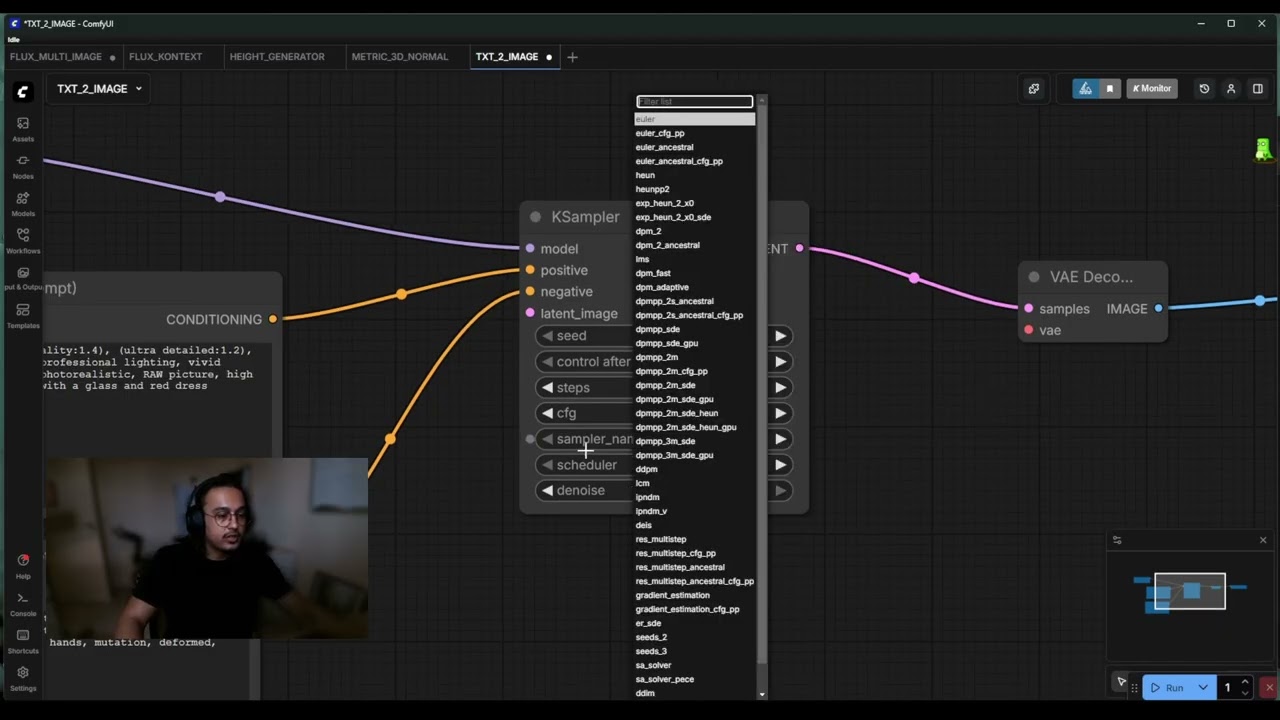Choose res_multistep sampler
The width and height of the screenshot is (1280, 720).
pos(695,539)
